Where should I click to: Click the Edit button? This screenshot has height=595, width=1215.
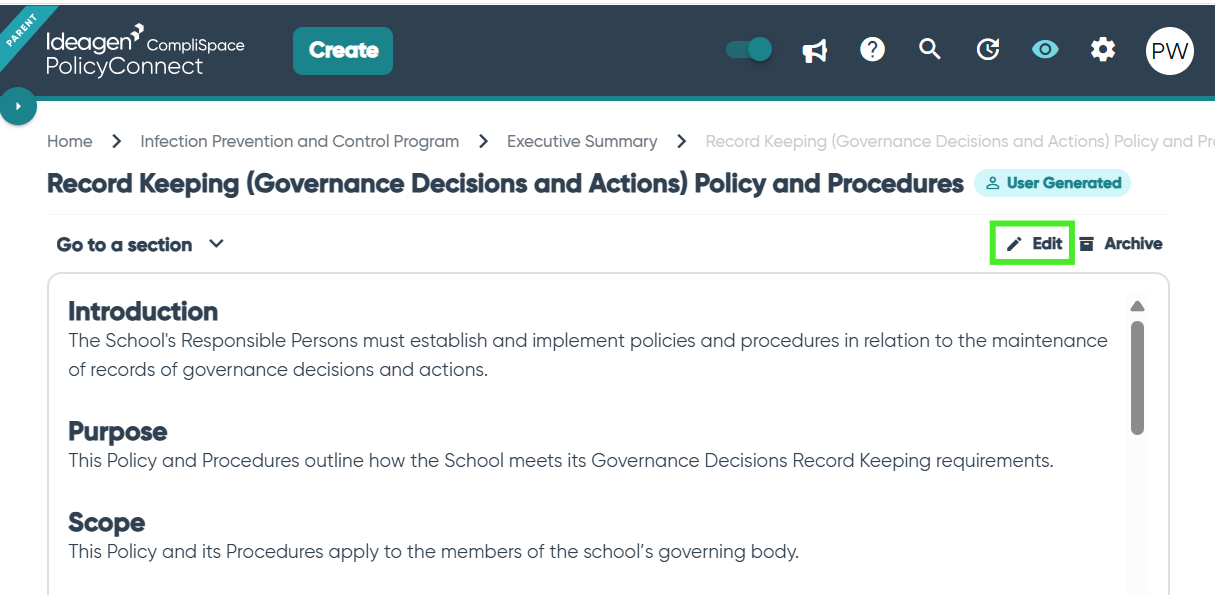click(x=1034, y=244)
